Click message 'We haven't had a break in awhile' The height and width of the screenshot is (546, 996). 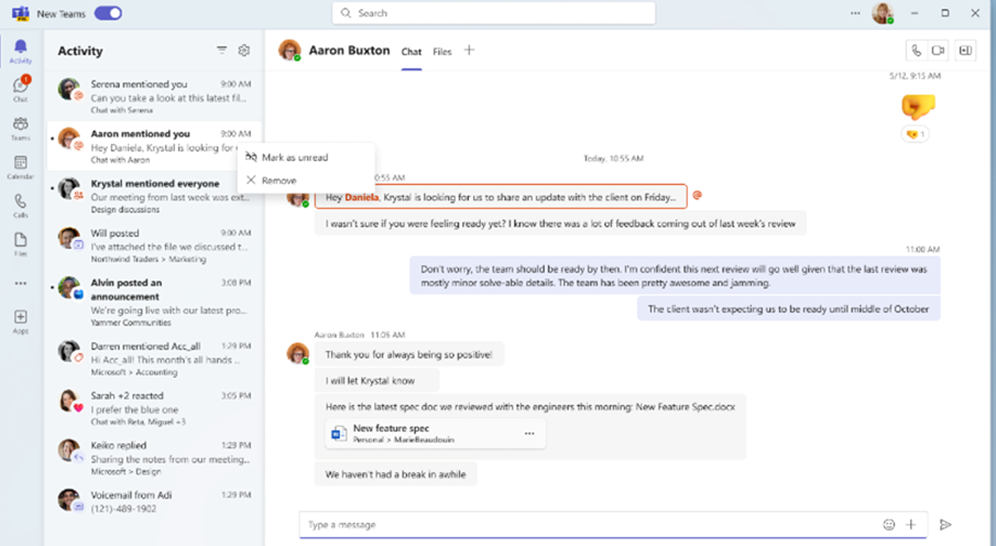tap(395, 474)
